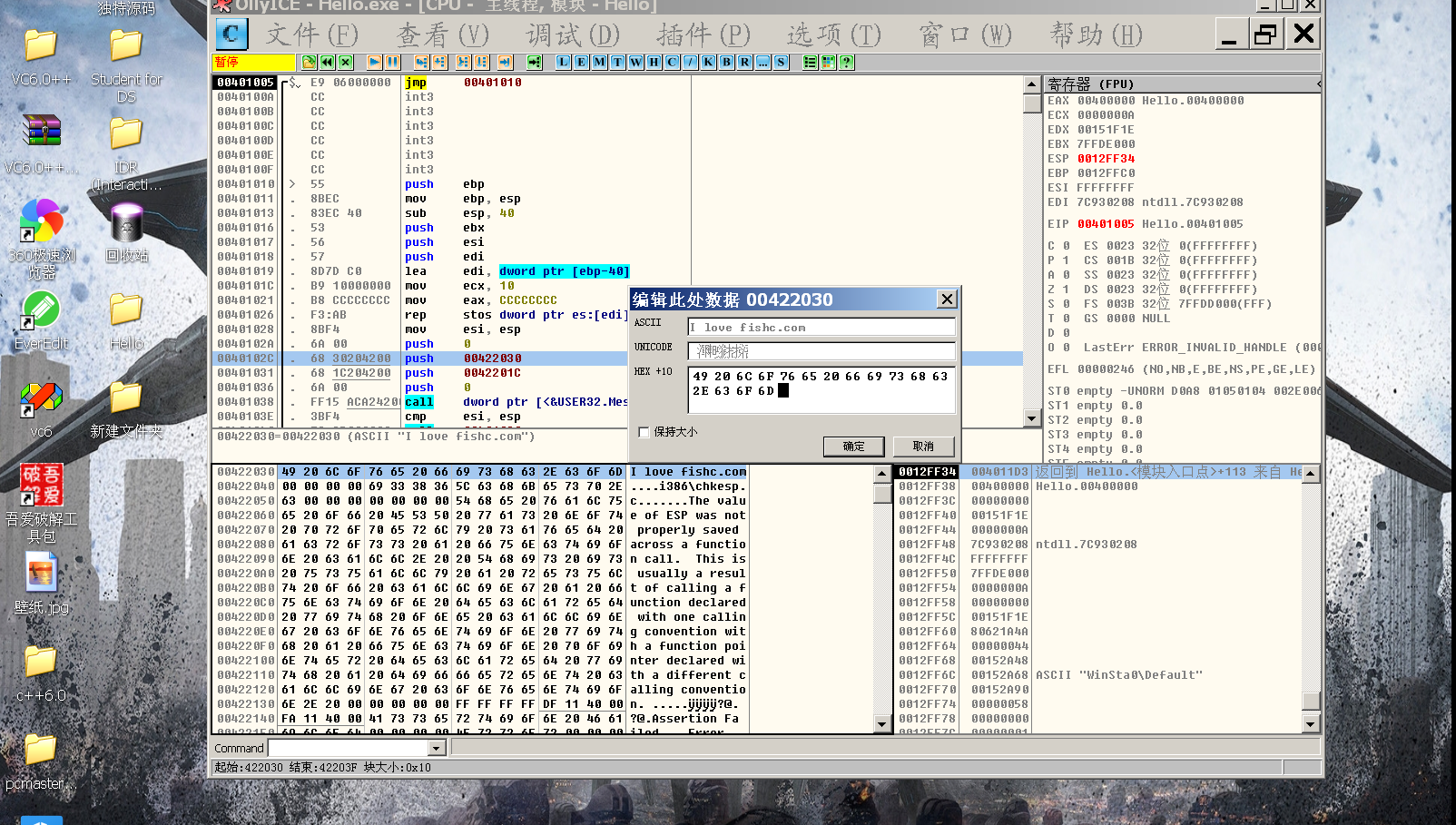This screenshot has width=1456, height=825.
Task: Open the 调试(D) debug menu
Action: click(x=573, y=35)
